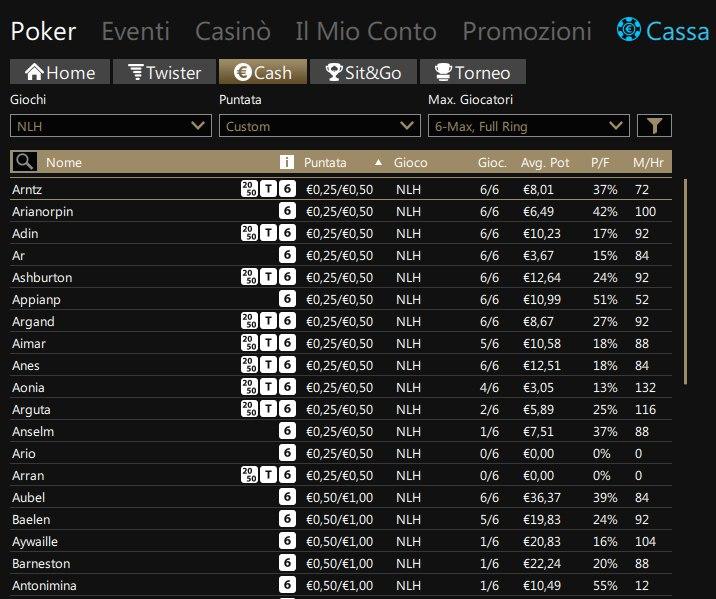Viewport: 716px width, 599px height.
Task: Click the 6 badge on the Aubel row
Action: [287, 497]
